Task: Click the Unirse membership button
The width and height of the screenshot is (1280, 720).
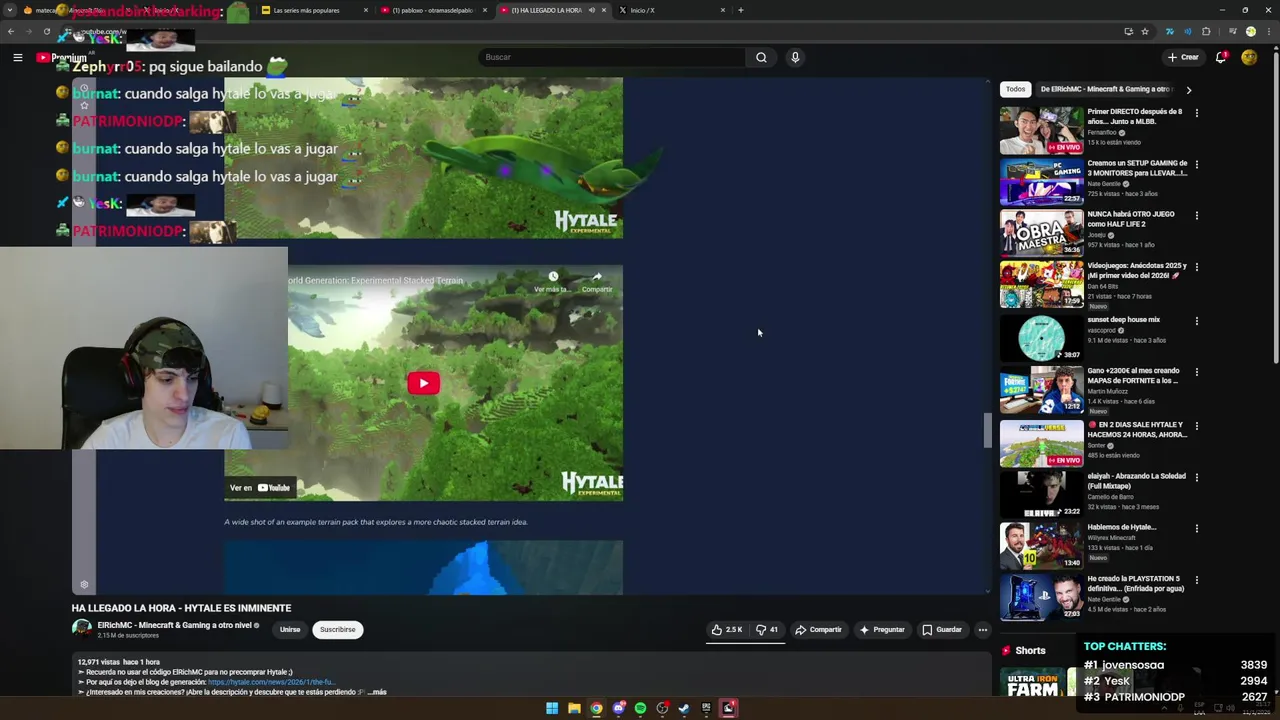Action: [x=290, y=630]
